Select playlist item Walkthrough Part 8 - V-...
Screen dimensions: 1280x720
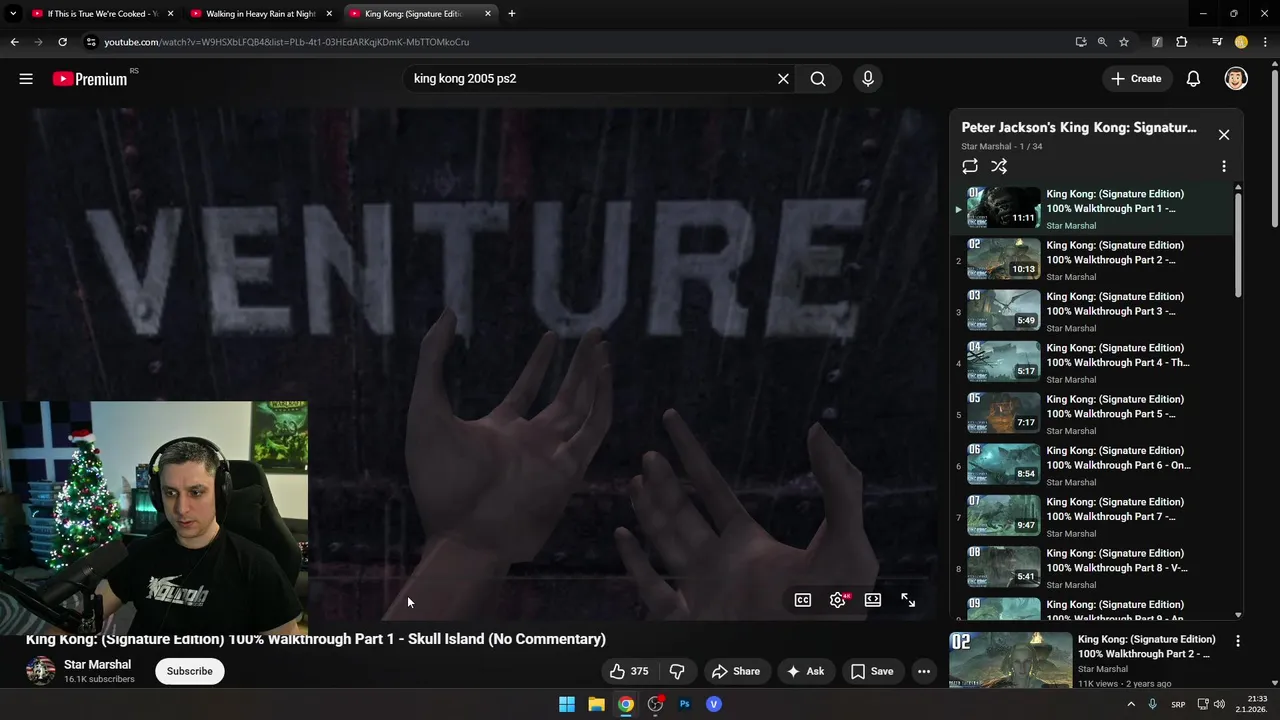pos(1094,568)
